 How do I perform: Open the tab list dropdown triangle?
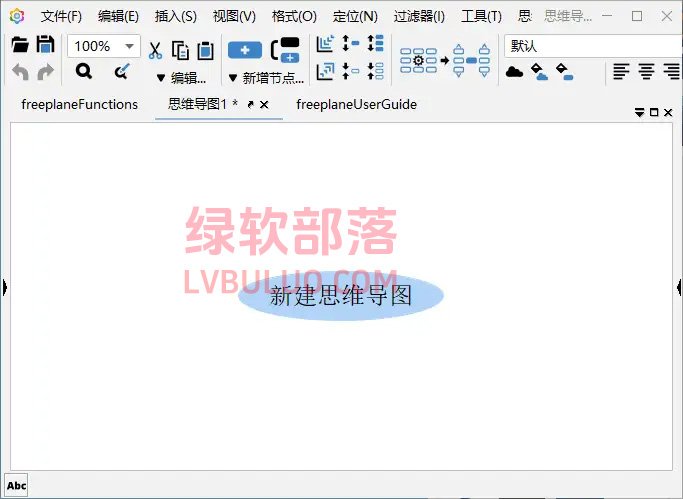tap(639, 113)
